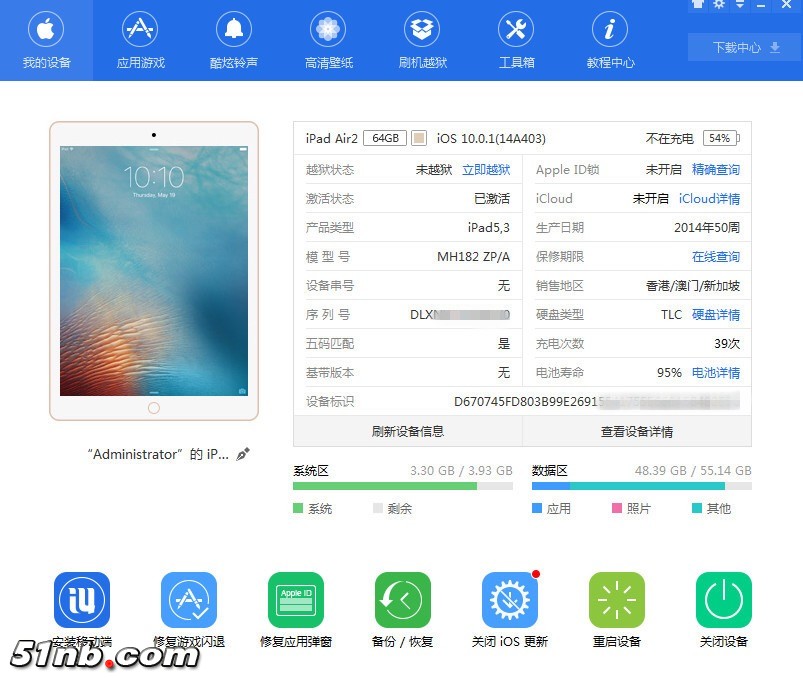This screenshot has height=678, width=803.
Task: Click the 设备标识 identifier value
Action: (597, 401)
